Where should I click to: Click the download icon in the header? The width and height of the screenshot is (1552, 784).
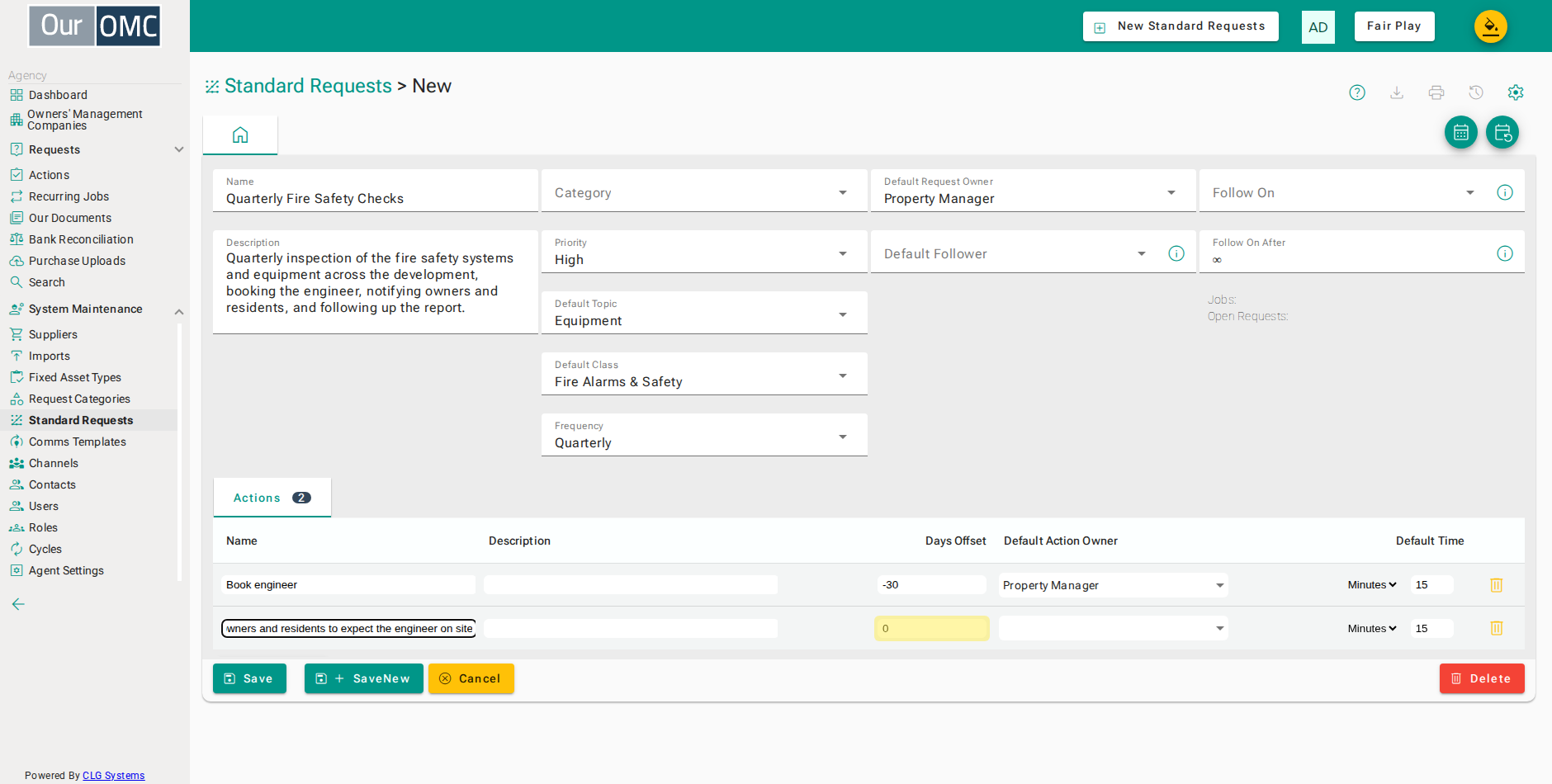point(1397,92)
